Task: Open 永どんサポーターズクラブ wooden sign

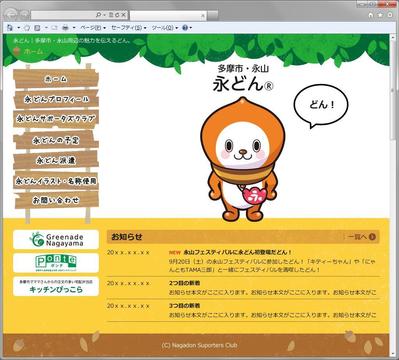Action: click(x=56, y=119)
